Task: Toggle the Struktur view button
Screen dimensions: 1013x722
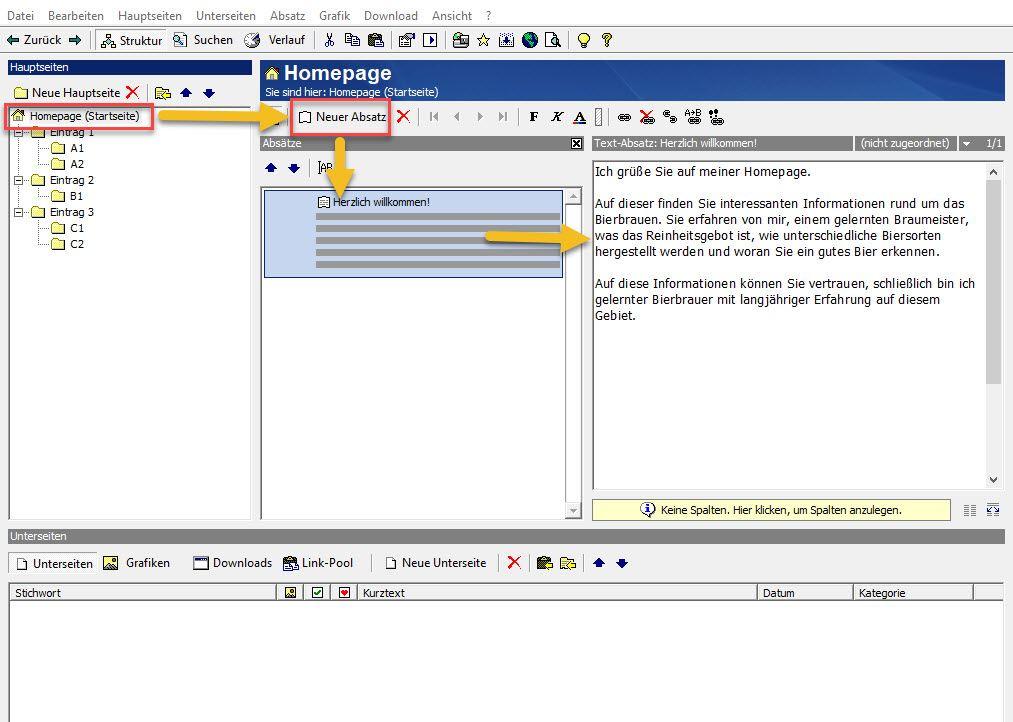Action: tap(131, 40)
